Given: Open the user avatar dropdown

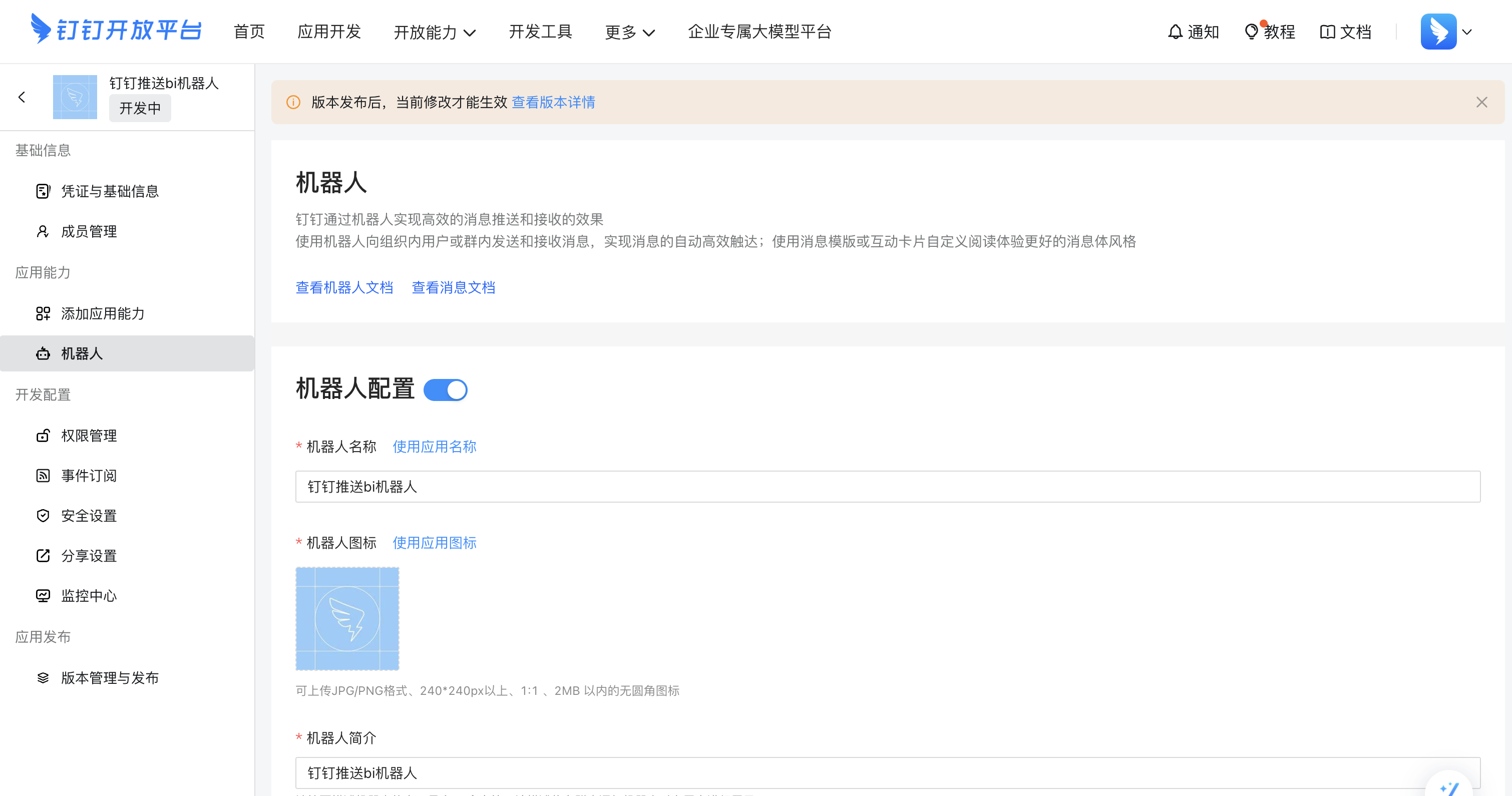Looking at the screenshot, I should pyautogui.click(x=1447, y=32).
